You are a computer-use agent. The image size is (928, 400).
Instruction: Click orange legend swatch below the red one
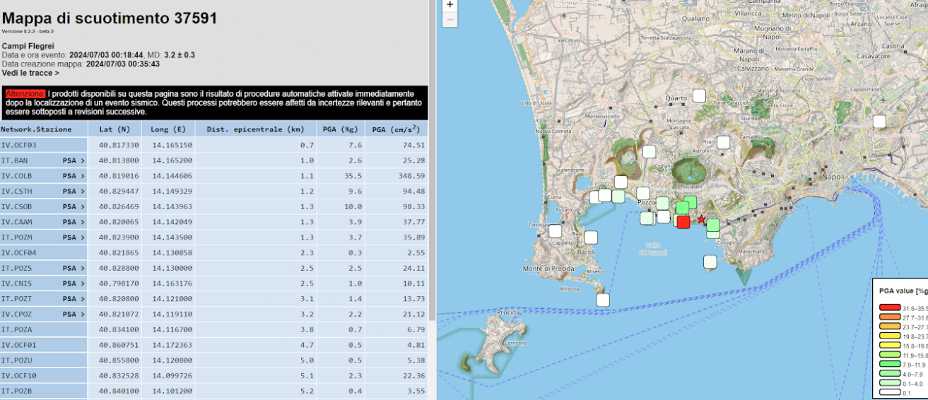[889, 317]
